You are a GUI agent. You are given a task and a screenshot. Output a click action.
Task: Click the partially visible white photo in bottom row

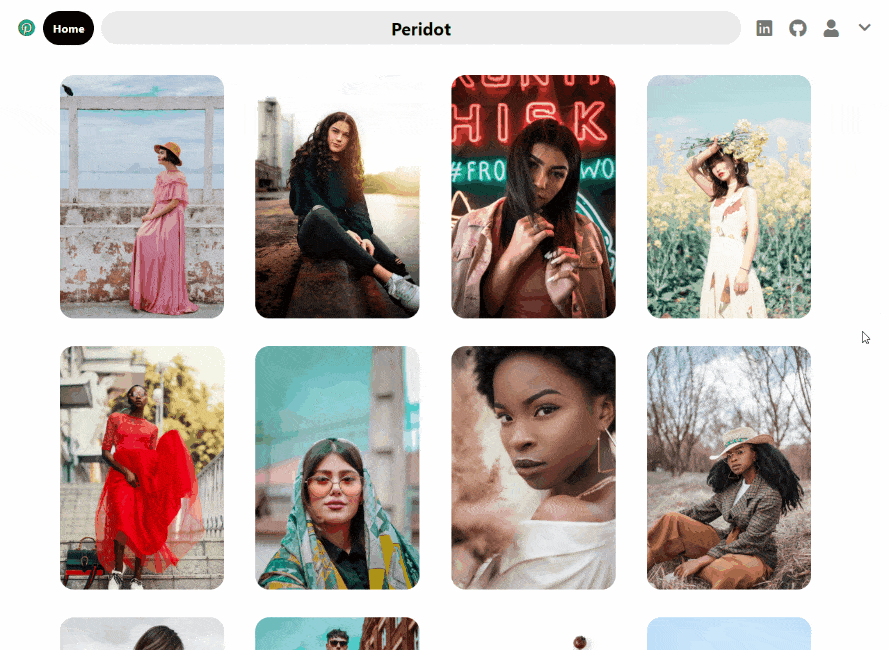tap(533, 636)
